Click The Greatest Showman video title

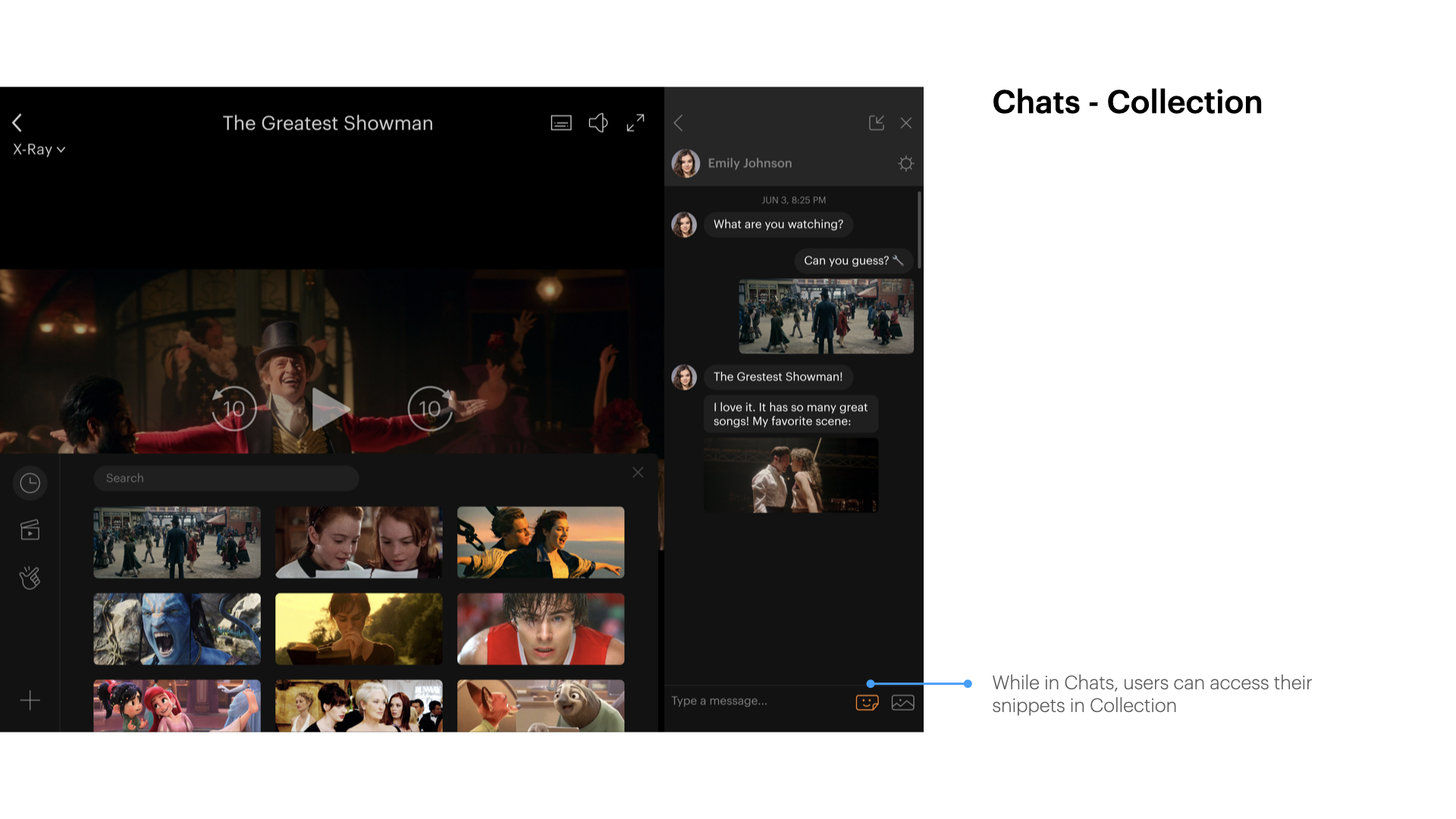[328, 123]
